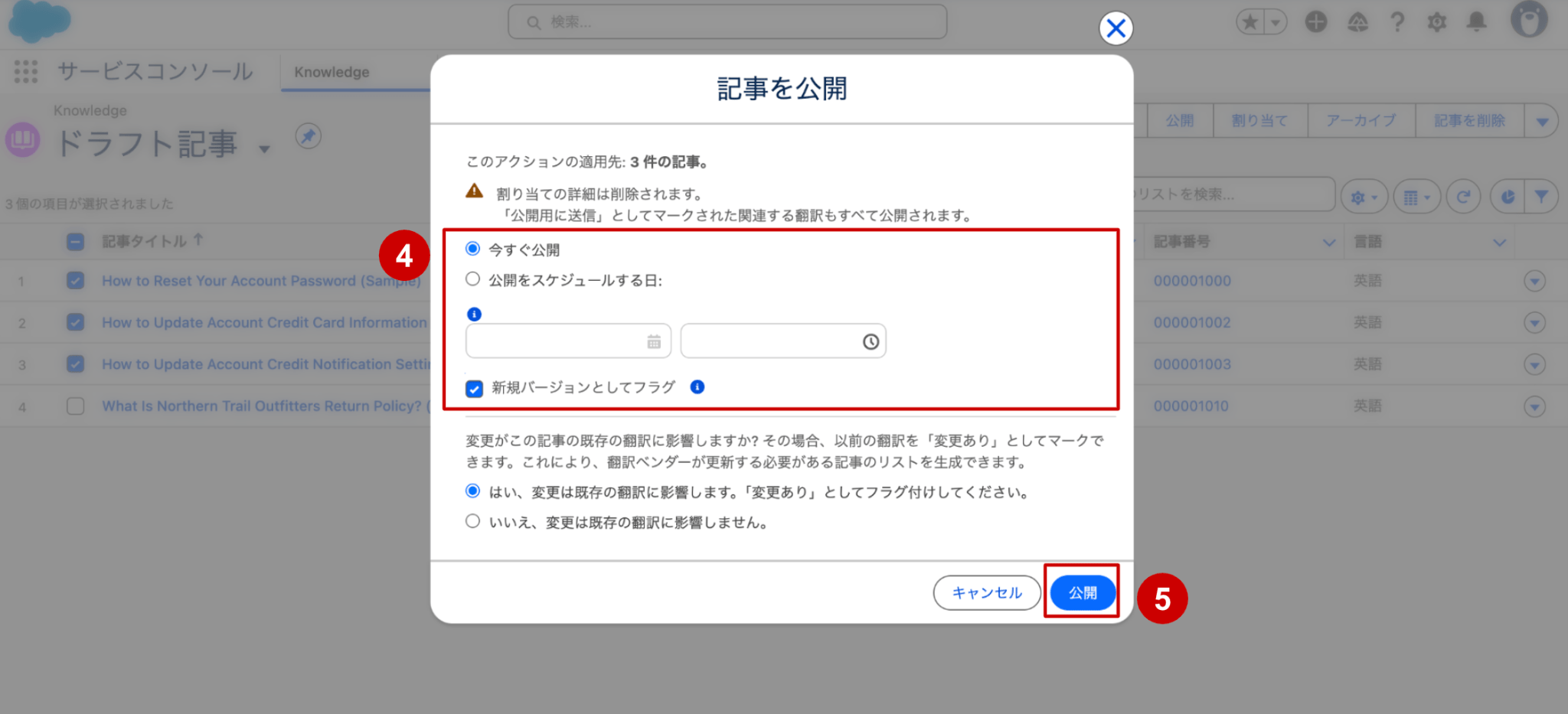This screenshot has height=714, width=1568.
Task: Click info icon beside 新規バージョンとしてフラグ
Action: [697, 387]
